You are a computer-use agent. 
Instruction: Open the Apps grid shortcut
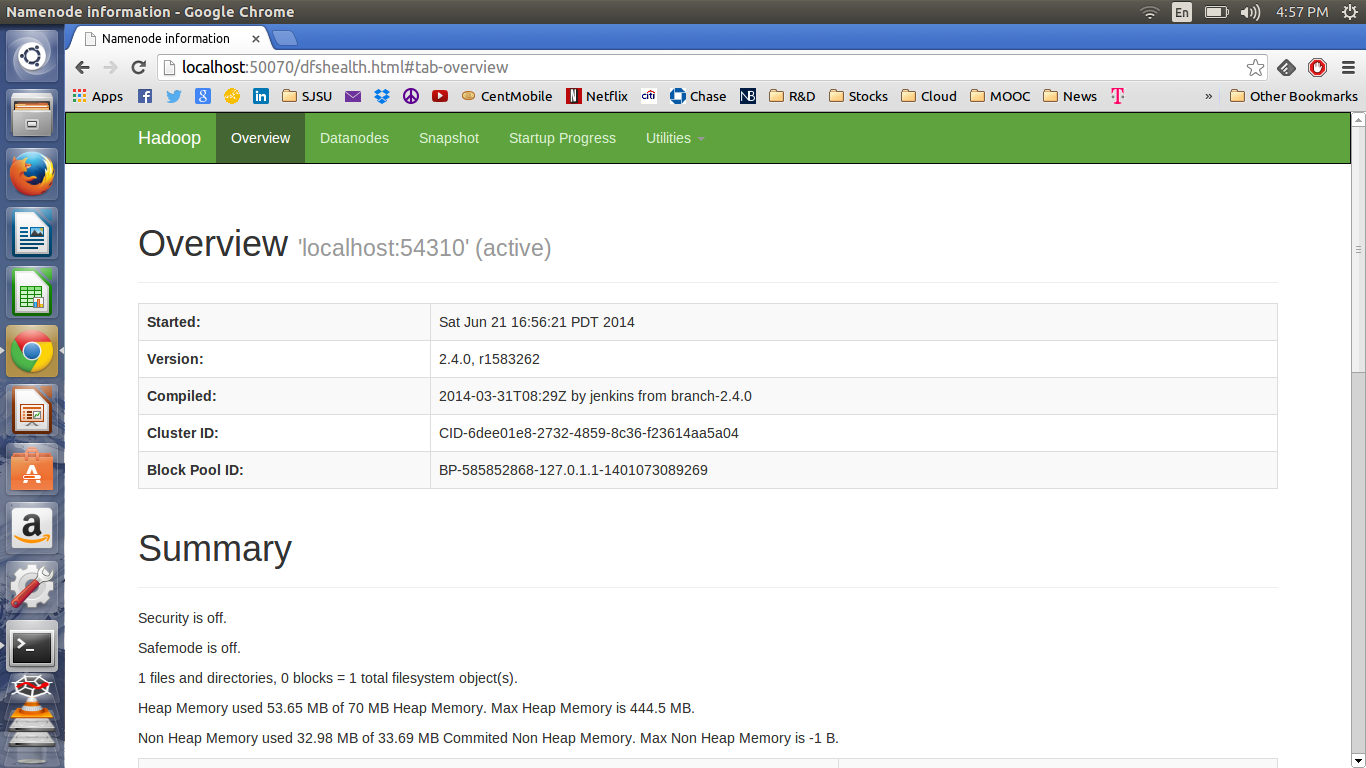coord(98,96)
